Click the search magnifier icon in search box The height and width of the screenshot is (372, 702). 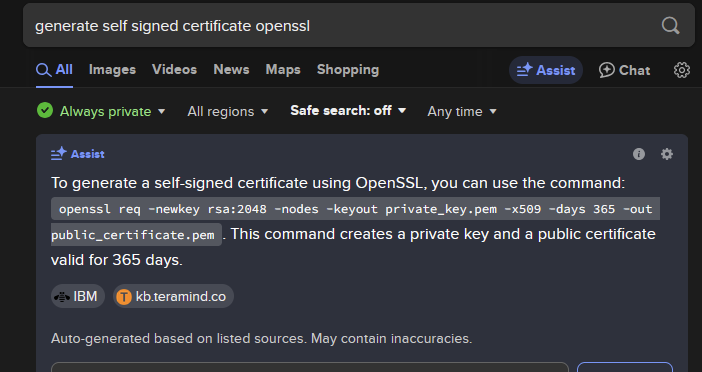(670, 26)
